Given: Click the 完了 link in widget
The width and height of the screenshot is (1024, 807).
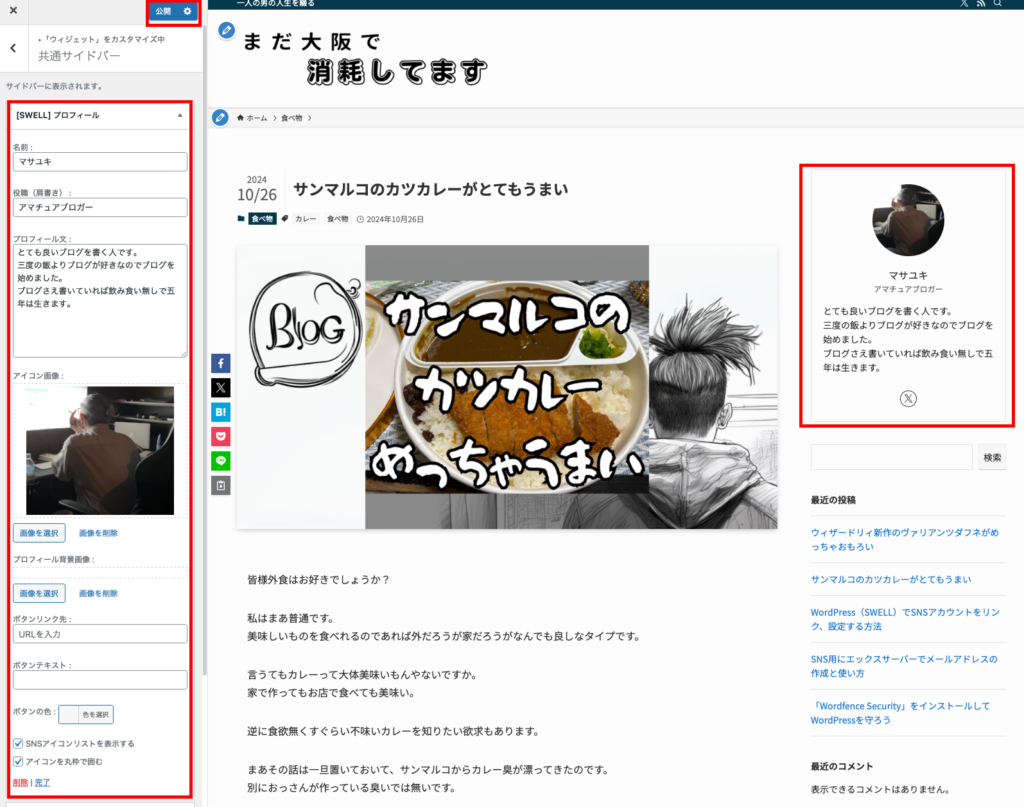Looking at the screenshot, I should [x=42, y=783].
